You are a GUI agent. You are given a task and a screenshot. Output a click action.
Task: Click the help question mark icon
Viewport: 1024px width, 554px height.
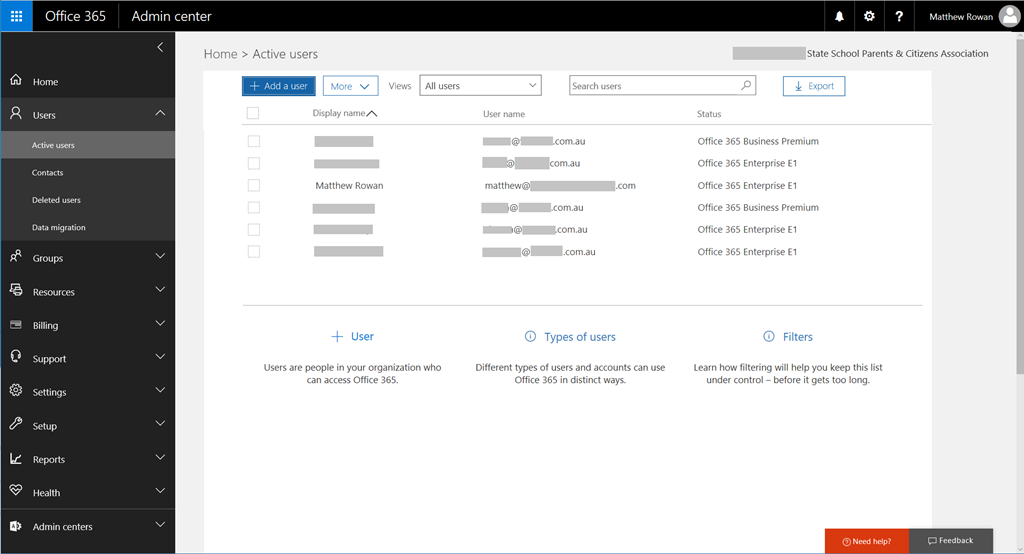tap(899, 16)
